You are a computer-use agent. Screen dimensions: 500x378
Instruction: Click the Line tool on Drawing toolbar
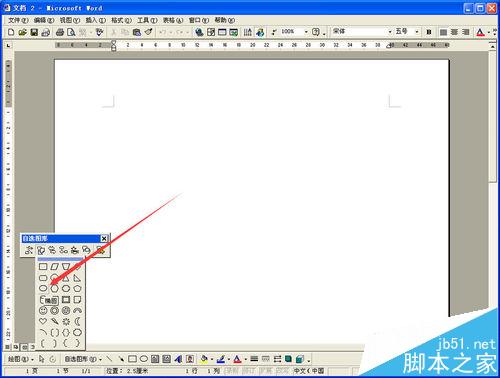109,359
